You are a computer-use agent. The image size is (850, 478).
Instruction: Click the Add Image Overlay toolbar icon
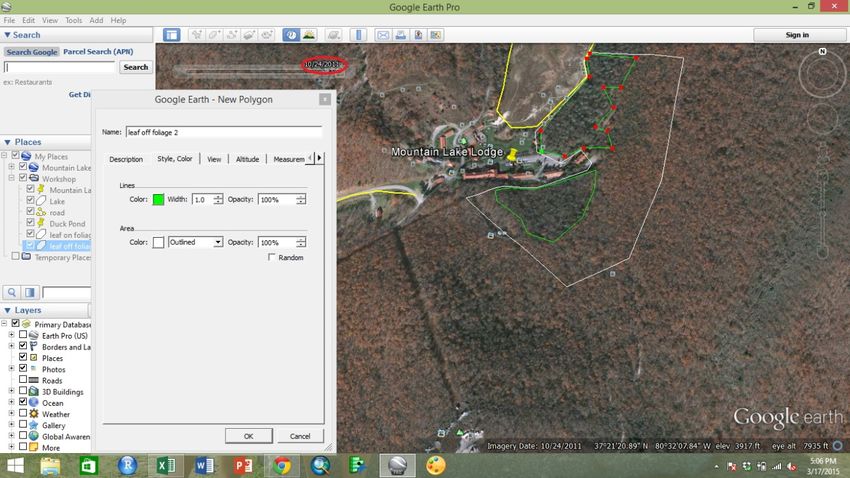pos(249,35)
